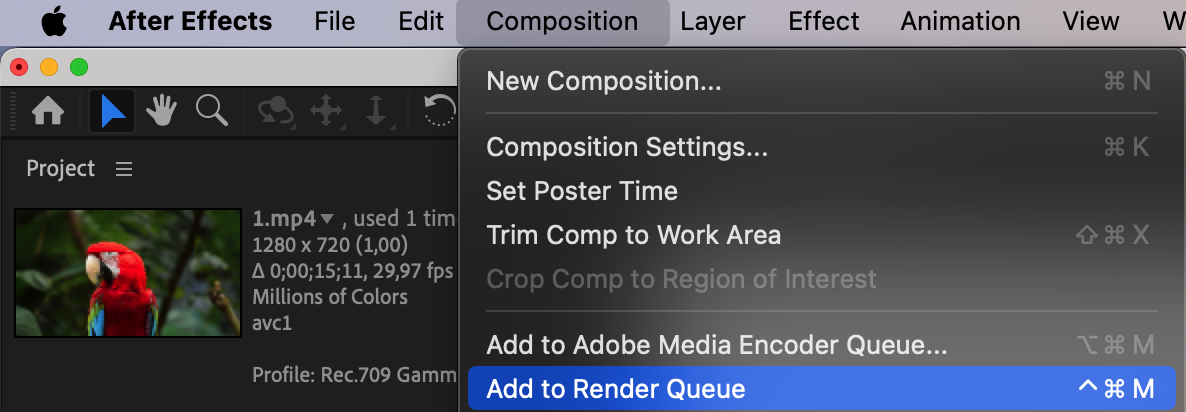Open the Project panel hamburger menu
The image size is (1186, 412).
point(124,169)
